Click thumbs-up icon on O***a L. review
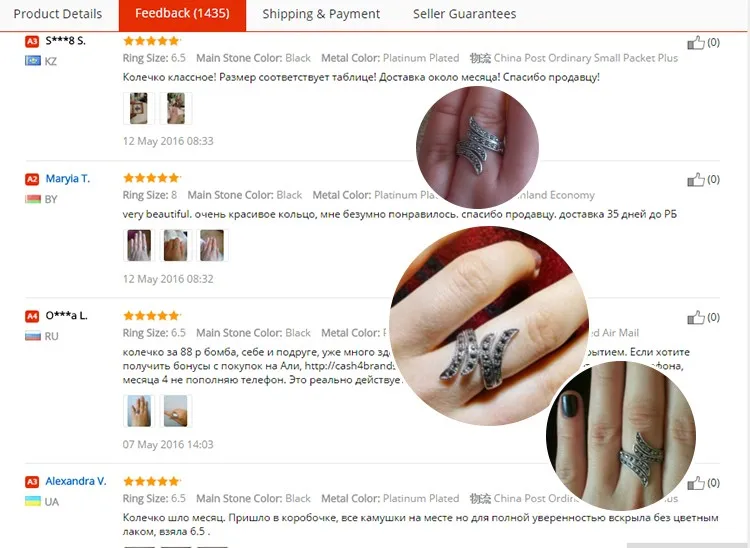The height and width of the screenshot is (548, 750). pyautogui.click(x=696, y=318)
